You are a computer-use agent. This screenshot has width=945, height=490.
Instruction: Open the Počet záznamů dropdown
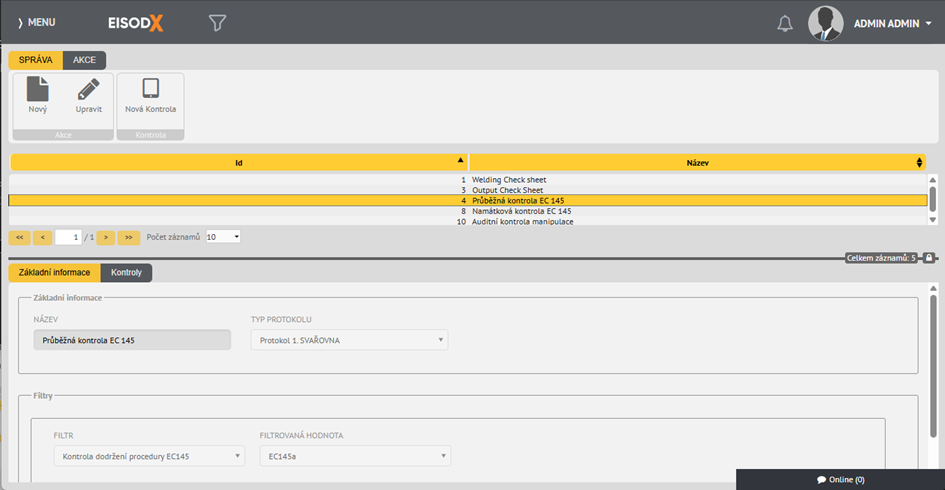pyautogui.click(x=223, y=237)
